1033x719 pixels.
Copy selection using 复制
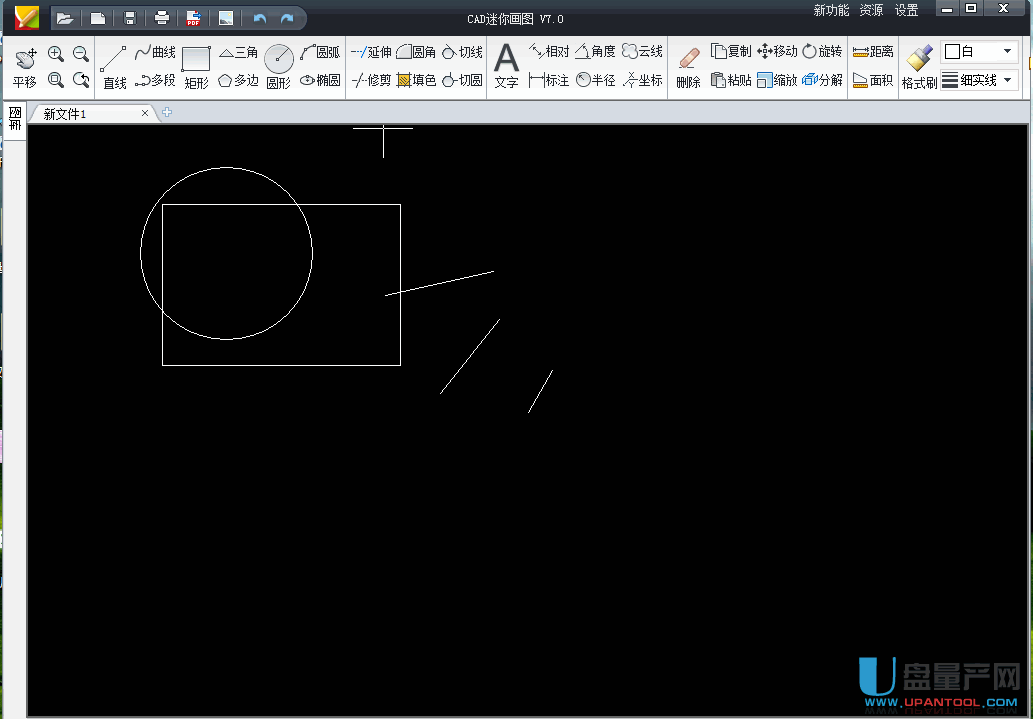[x=731, y=51]
